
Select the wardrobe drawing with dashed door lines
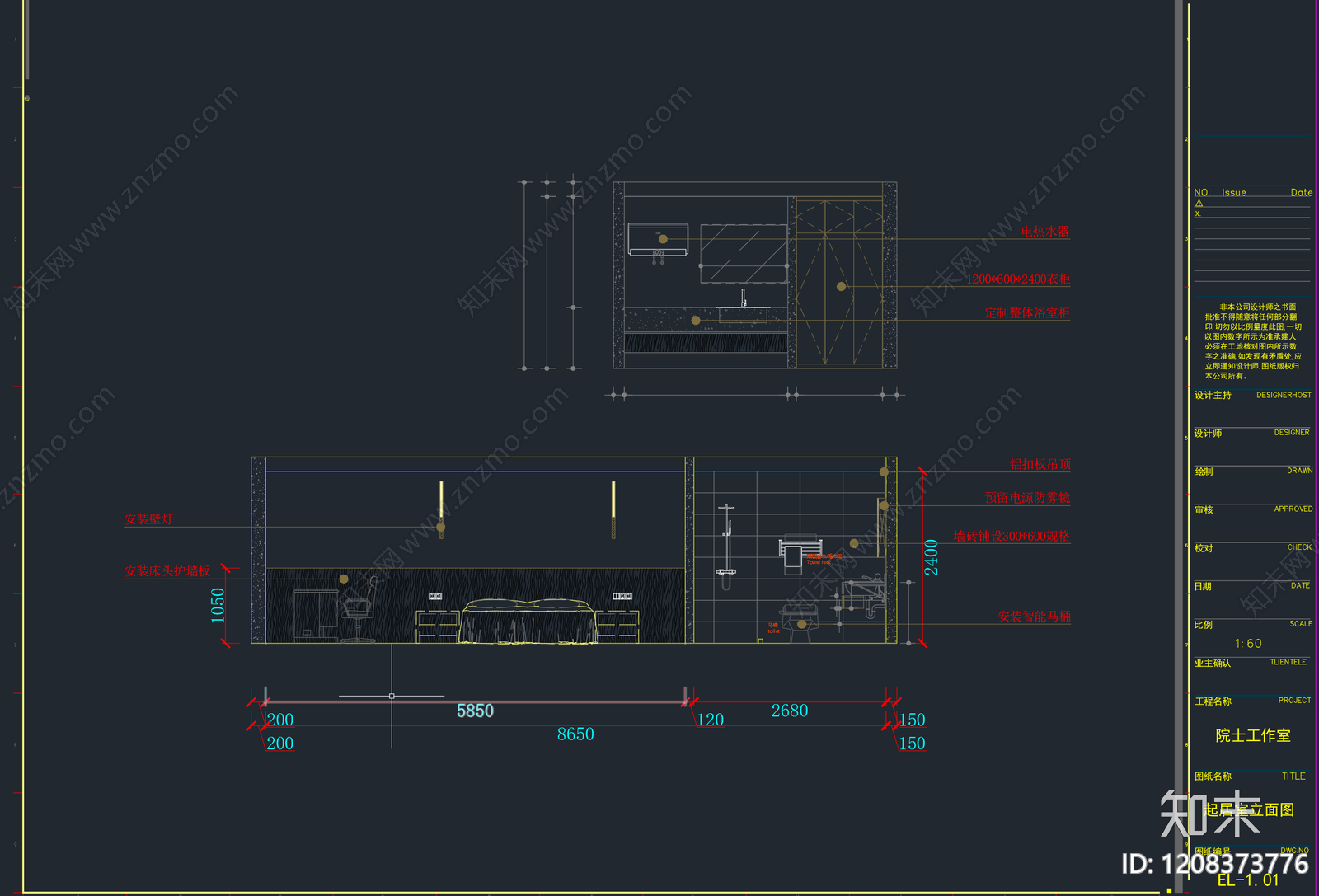839,281
